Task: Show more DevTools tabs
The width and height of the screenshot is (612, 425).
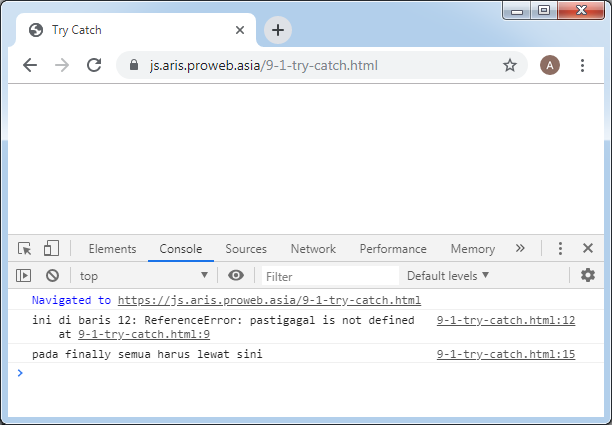Action: click(520, 248)
